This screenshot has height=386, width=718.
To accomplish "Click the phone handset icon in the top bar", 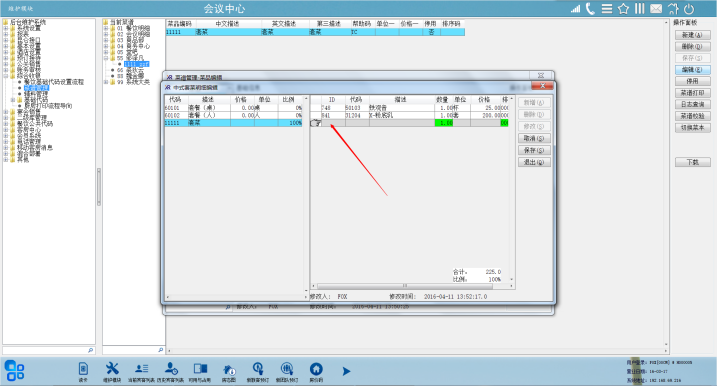I will point(590,9).
